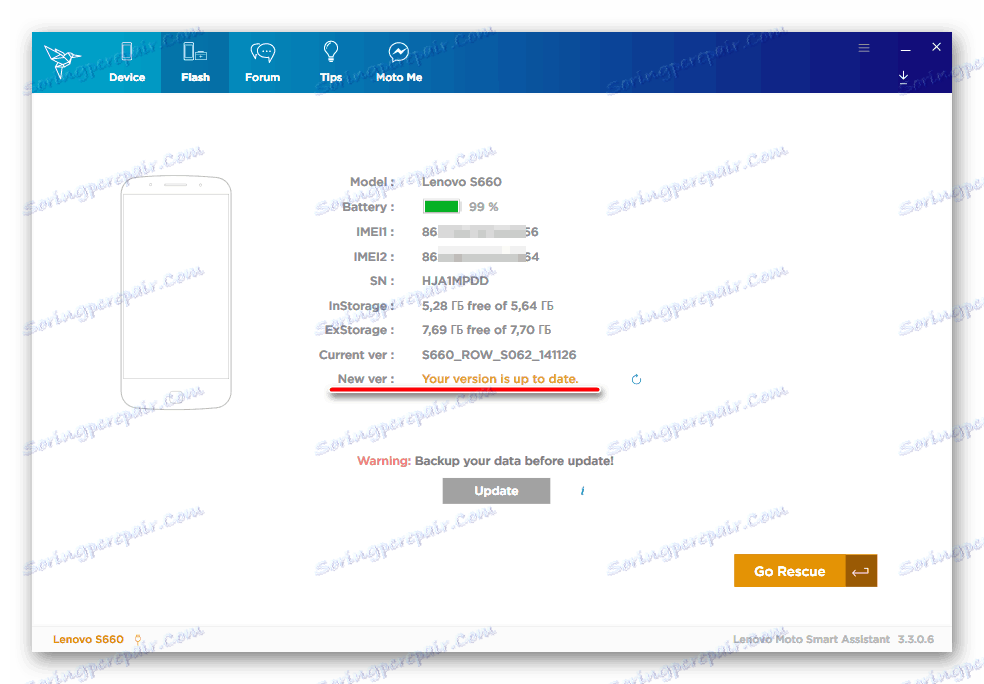Click the Lenovo S660 label at bottom left
Image resolution: width=984 pixels, height=684 pixels.
[86, 639]
